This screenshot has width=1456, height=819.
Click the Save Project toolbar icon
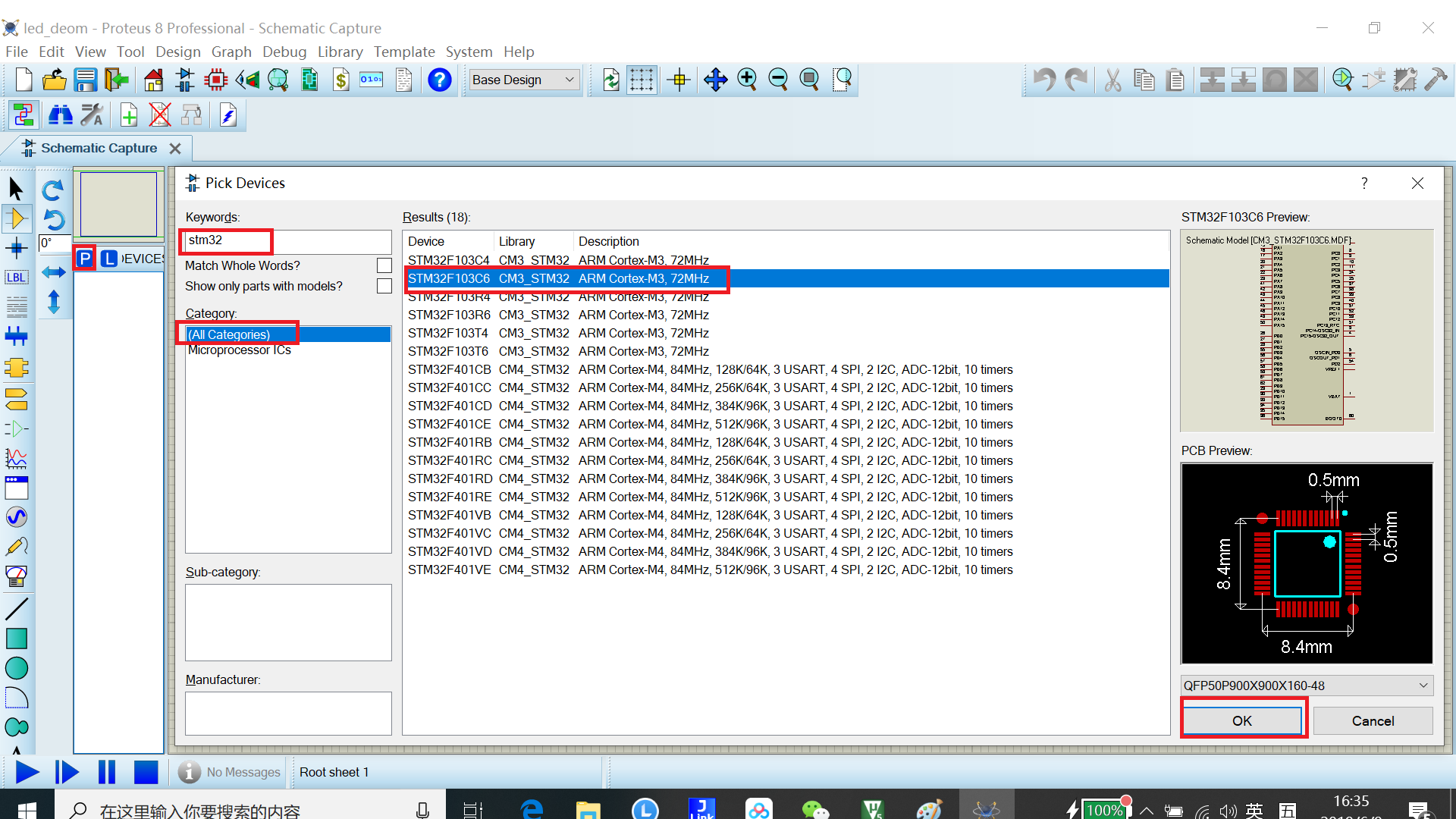(86, 80)
